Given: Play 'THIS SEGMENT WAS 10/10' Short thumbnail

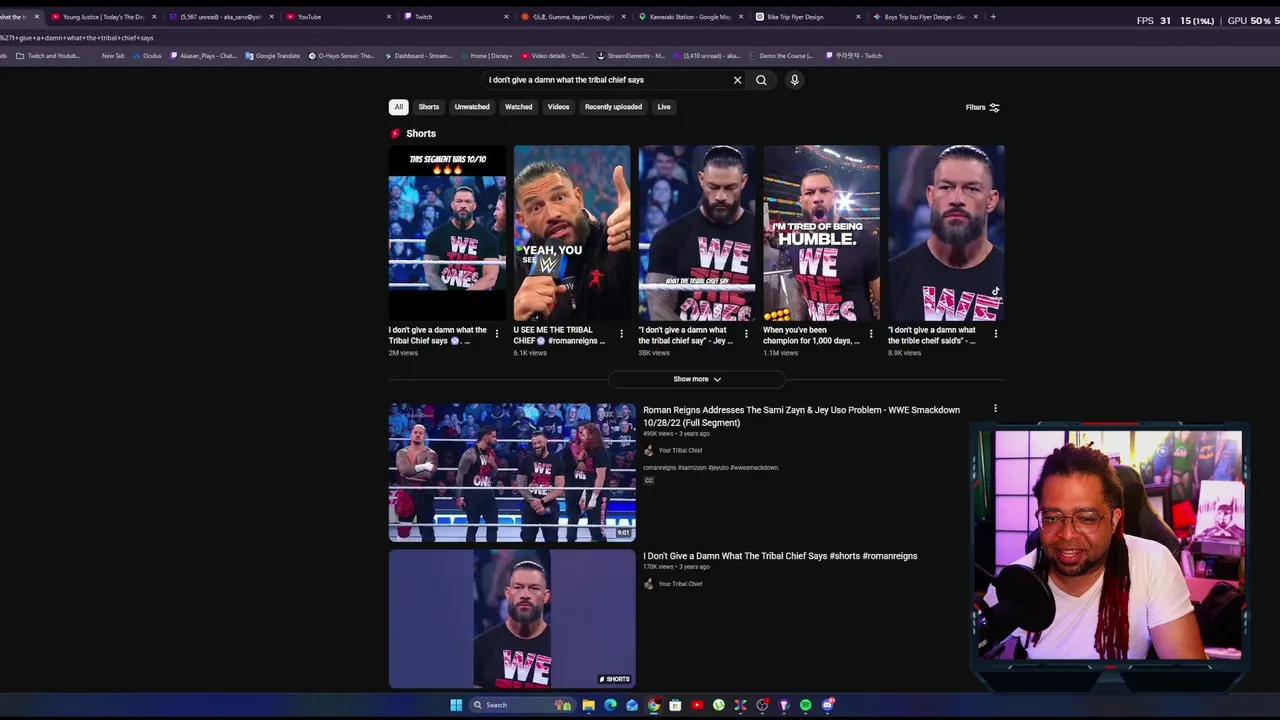Looking at the screenshot, I should tap(447, 233).
